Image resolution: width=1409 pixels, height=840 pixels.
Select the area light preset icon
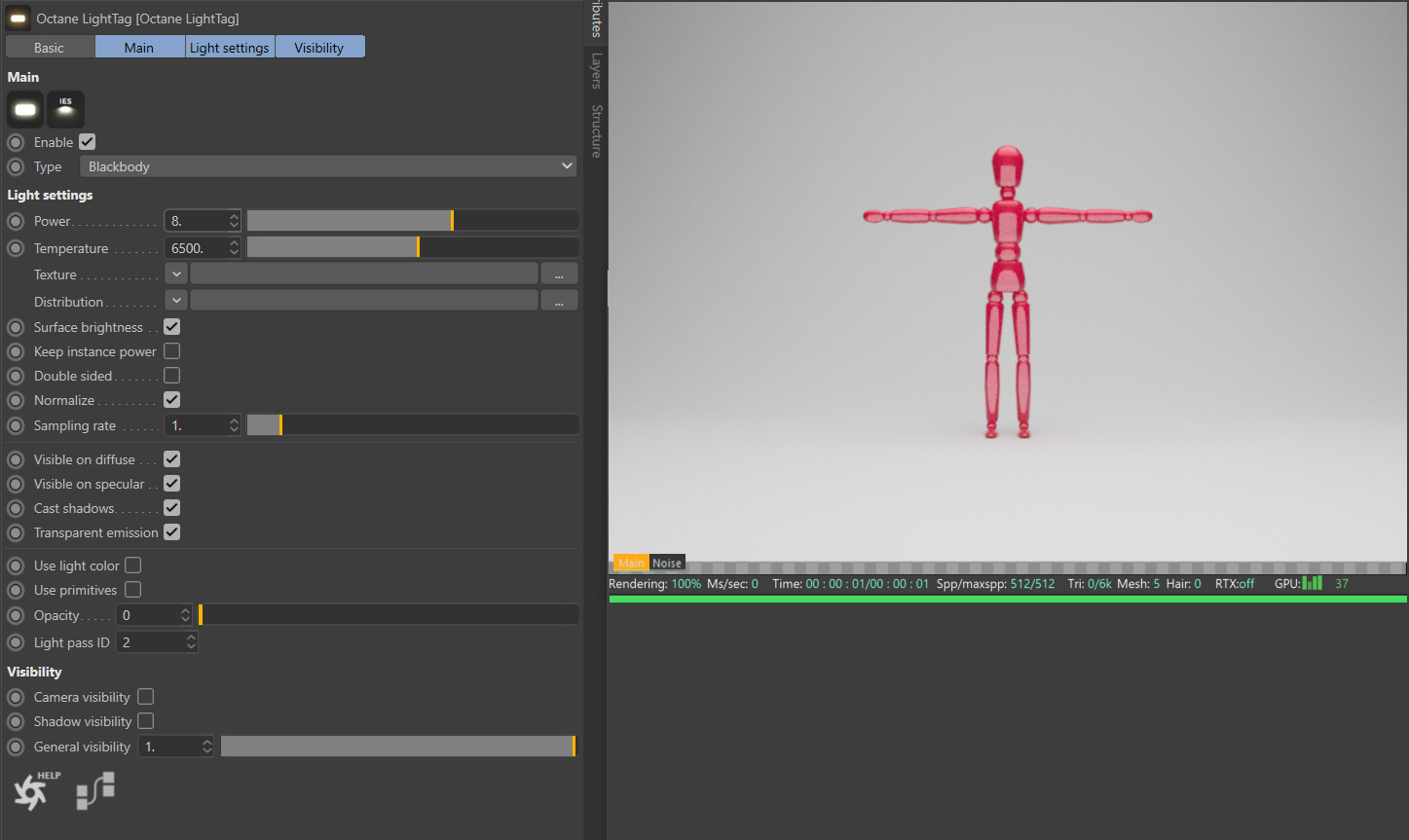point(25,109)
